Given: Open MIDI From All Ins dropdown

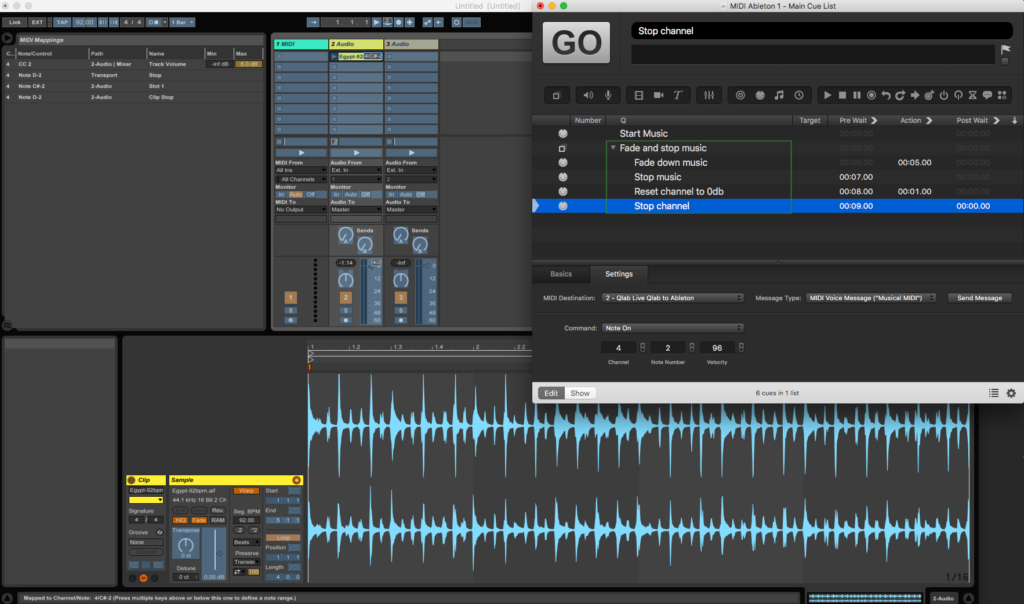Looking at the screenshot, I should [x=300, y=170].
